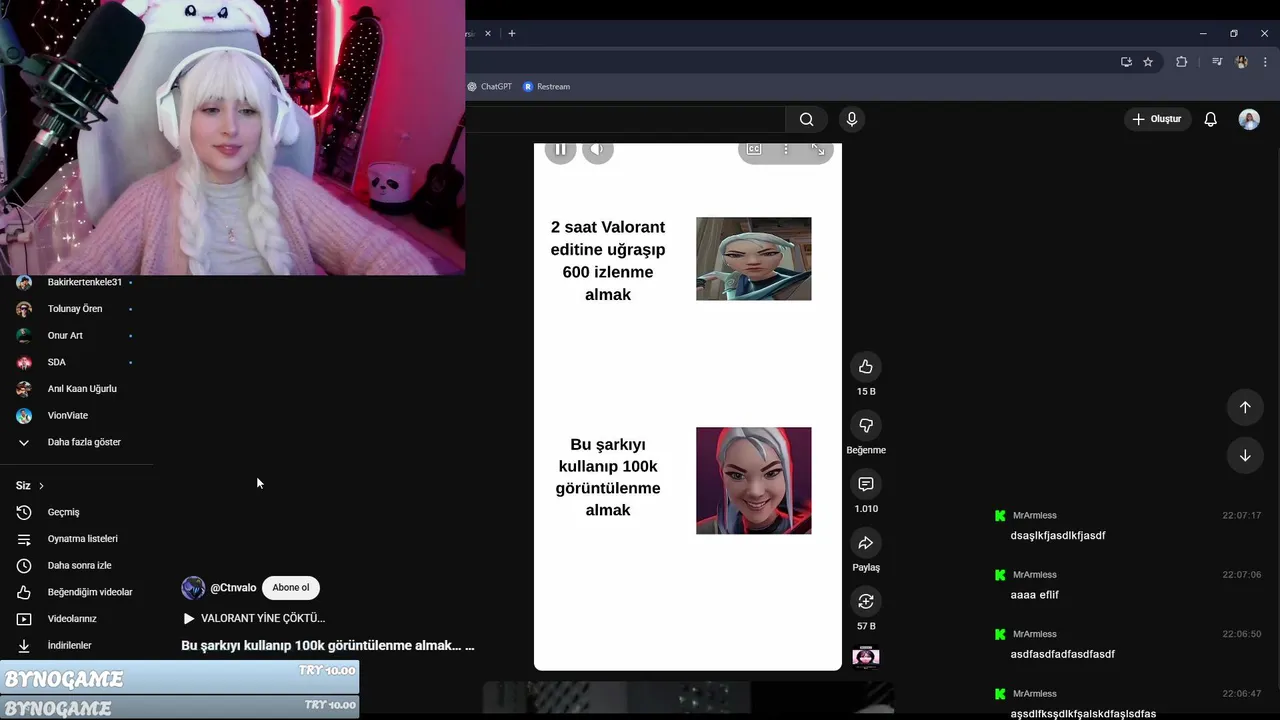Share the Short via Paylaş button
This screenshot has height=720, width=1280.
pos(866,543)
